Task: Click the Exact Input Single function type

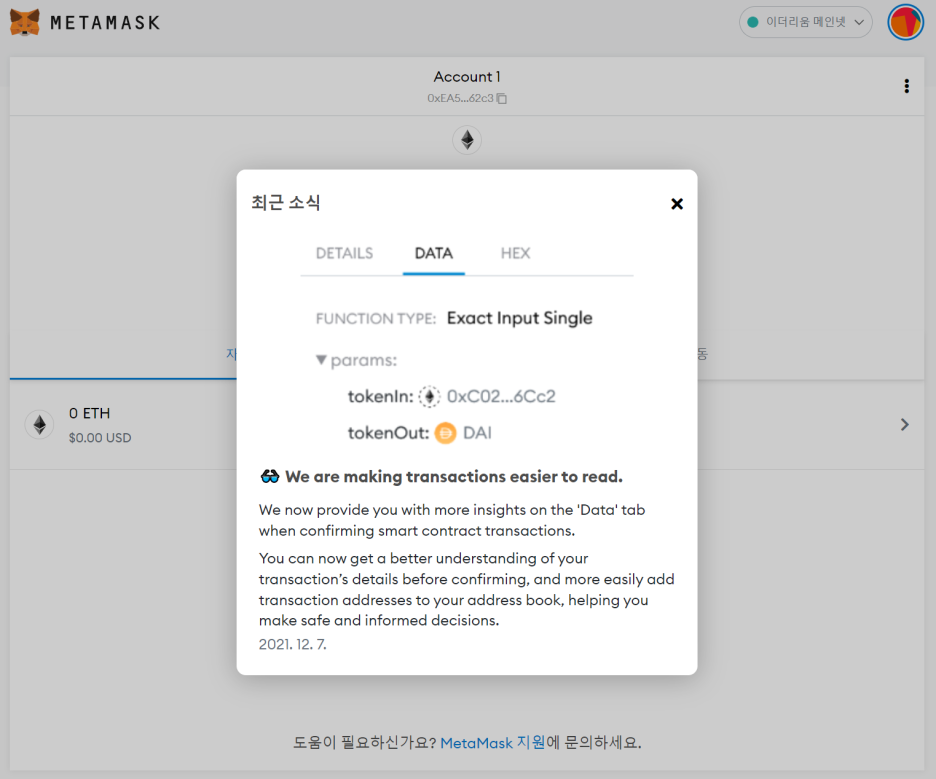Action: pyautogui.click(x=519, y=318)
